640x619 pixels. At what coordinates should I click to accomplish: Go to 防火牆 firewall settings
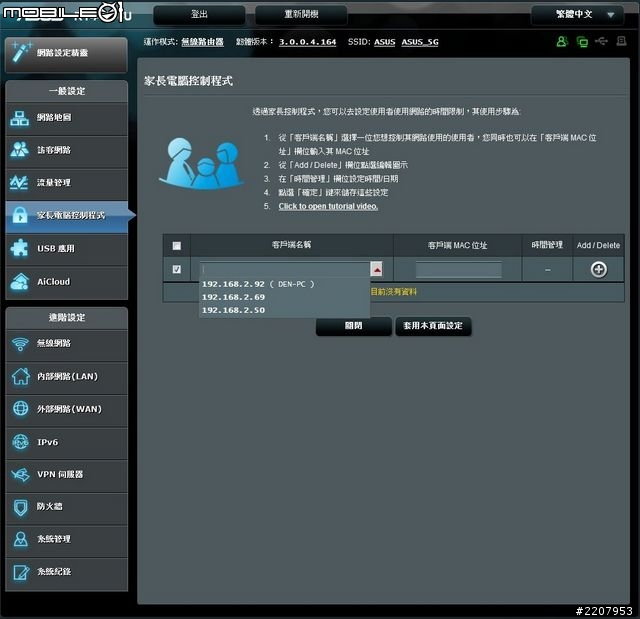pyautogui.click(x=66, y=507)
